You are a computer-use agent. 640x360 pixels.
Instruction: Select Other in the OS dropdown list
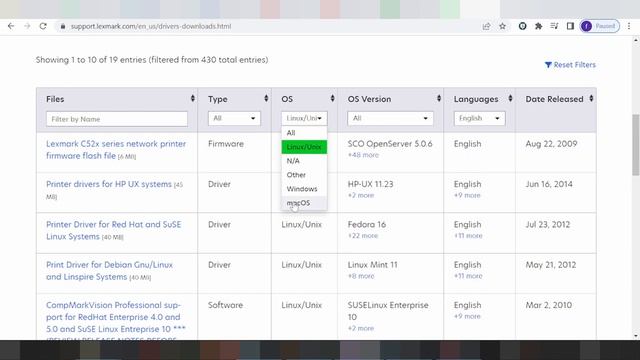[x=304, y=175]
